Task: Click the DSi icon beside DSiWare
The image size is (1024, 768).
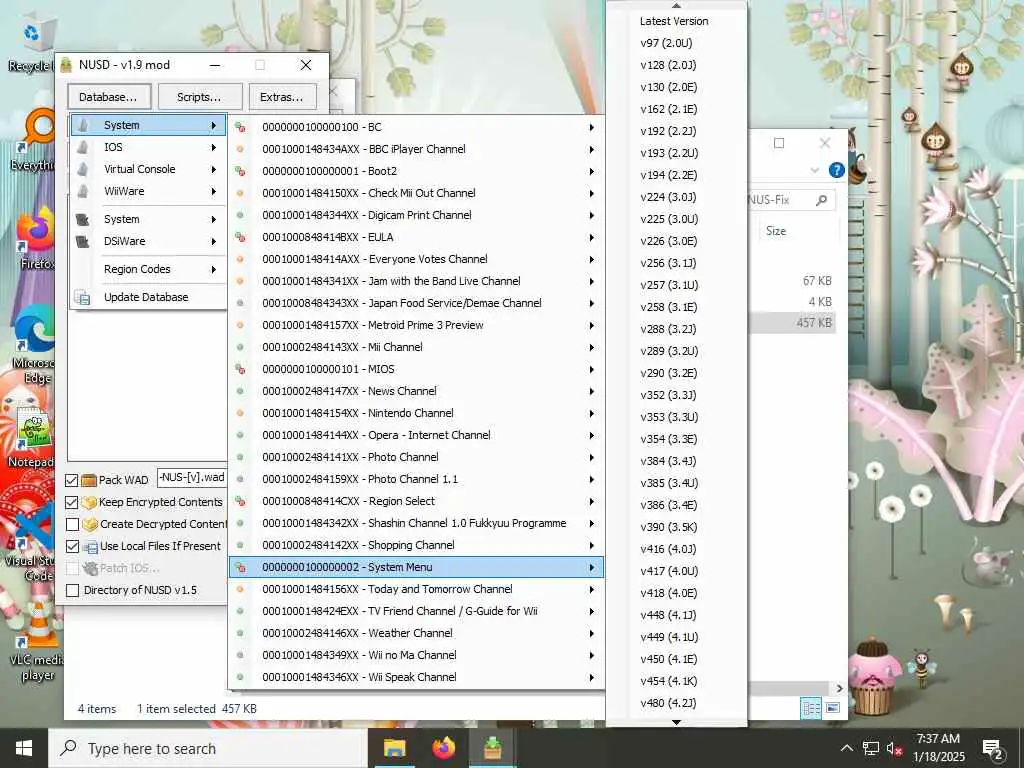Action: (83, 242)
